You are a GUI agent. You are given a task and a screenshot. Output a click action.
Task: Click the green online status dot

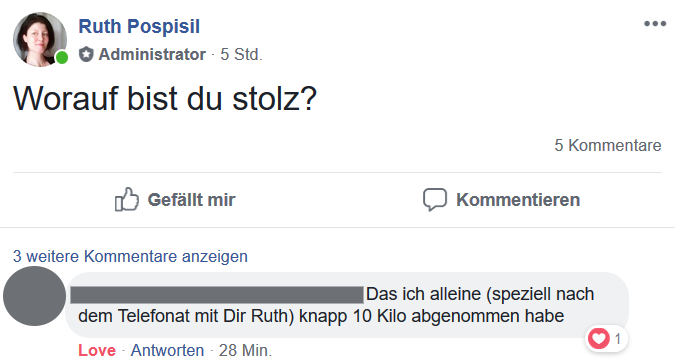click(62, 57)
